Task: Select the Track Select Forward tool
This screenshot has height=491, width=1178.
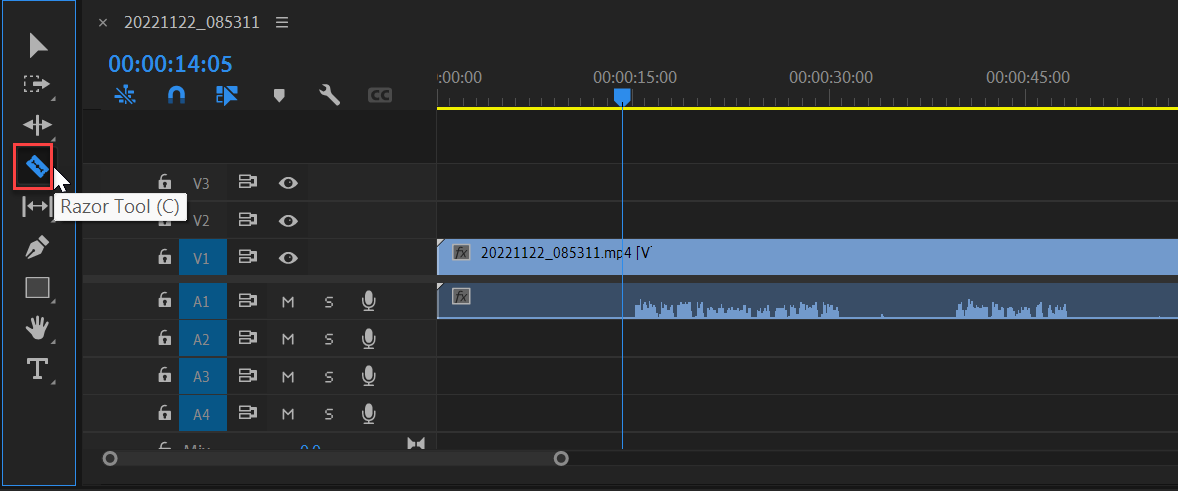Action: click(36, 83)
